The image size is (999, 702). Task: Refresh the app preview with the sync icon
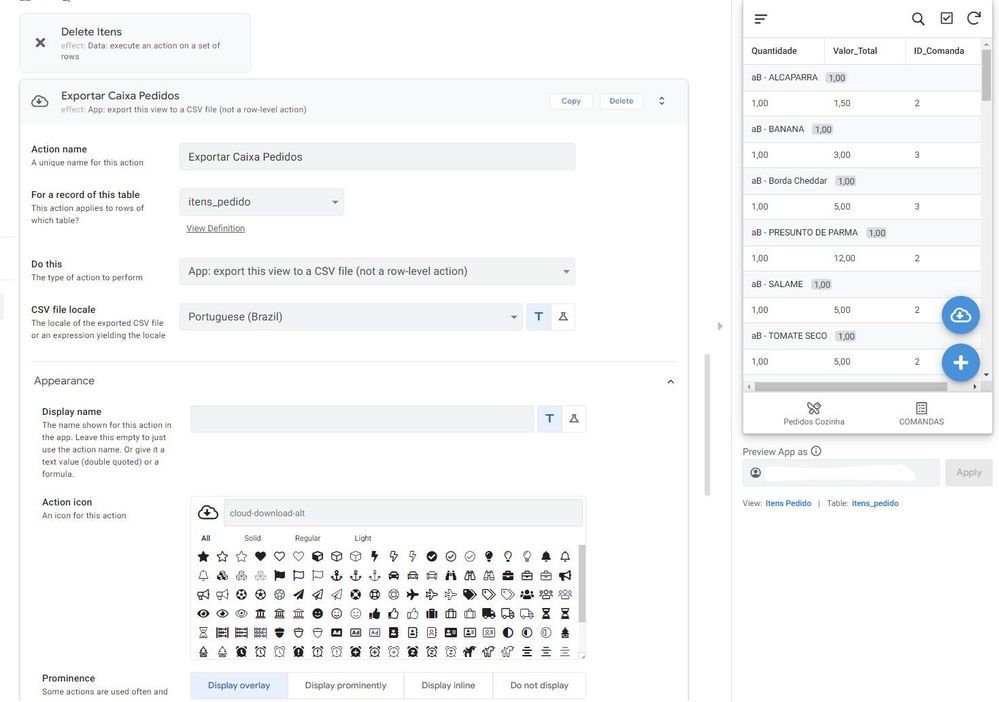[x=974, y=18]
